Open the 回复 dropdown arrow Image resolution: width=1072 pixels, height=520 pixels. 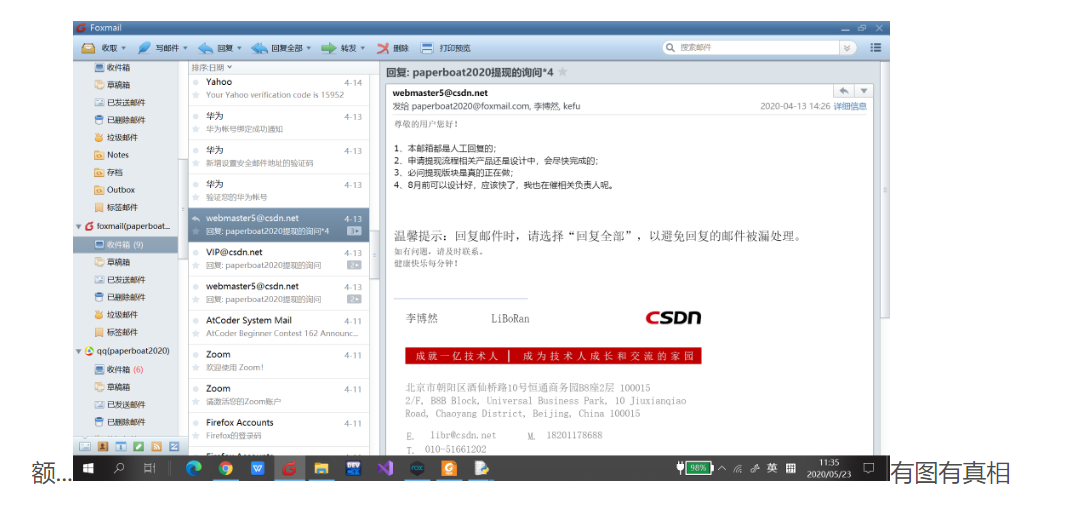[239, 49]
